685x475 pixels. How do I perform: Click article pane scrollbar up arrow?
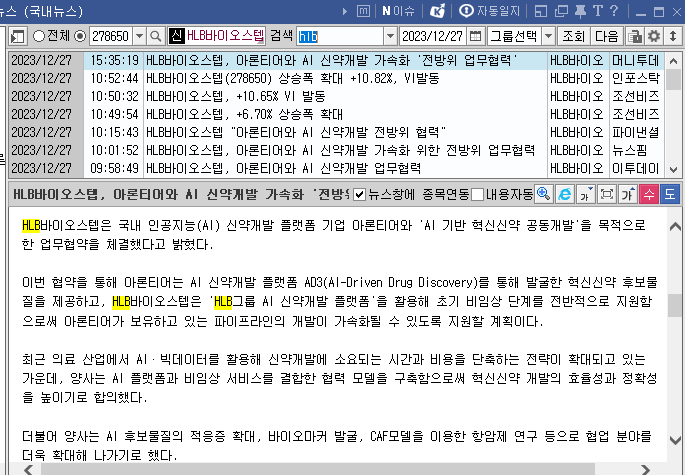pyautogui.click(x=675, y=226)
